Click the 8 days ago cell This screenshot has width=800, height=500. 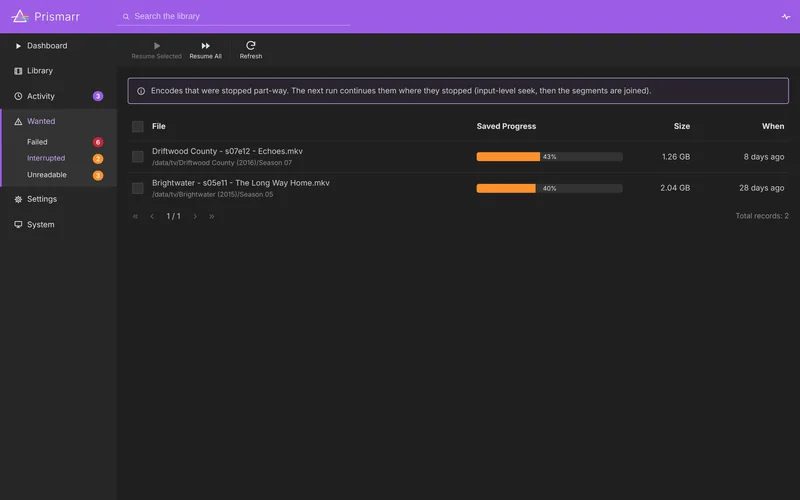coord(764,157)
